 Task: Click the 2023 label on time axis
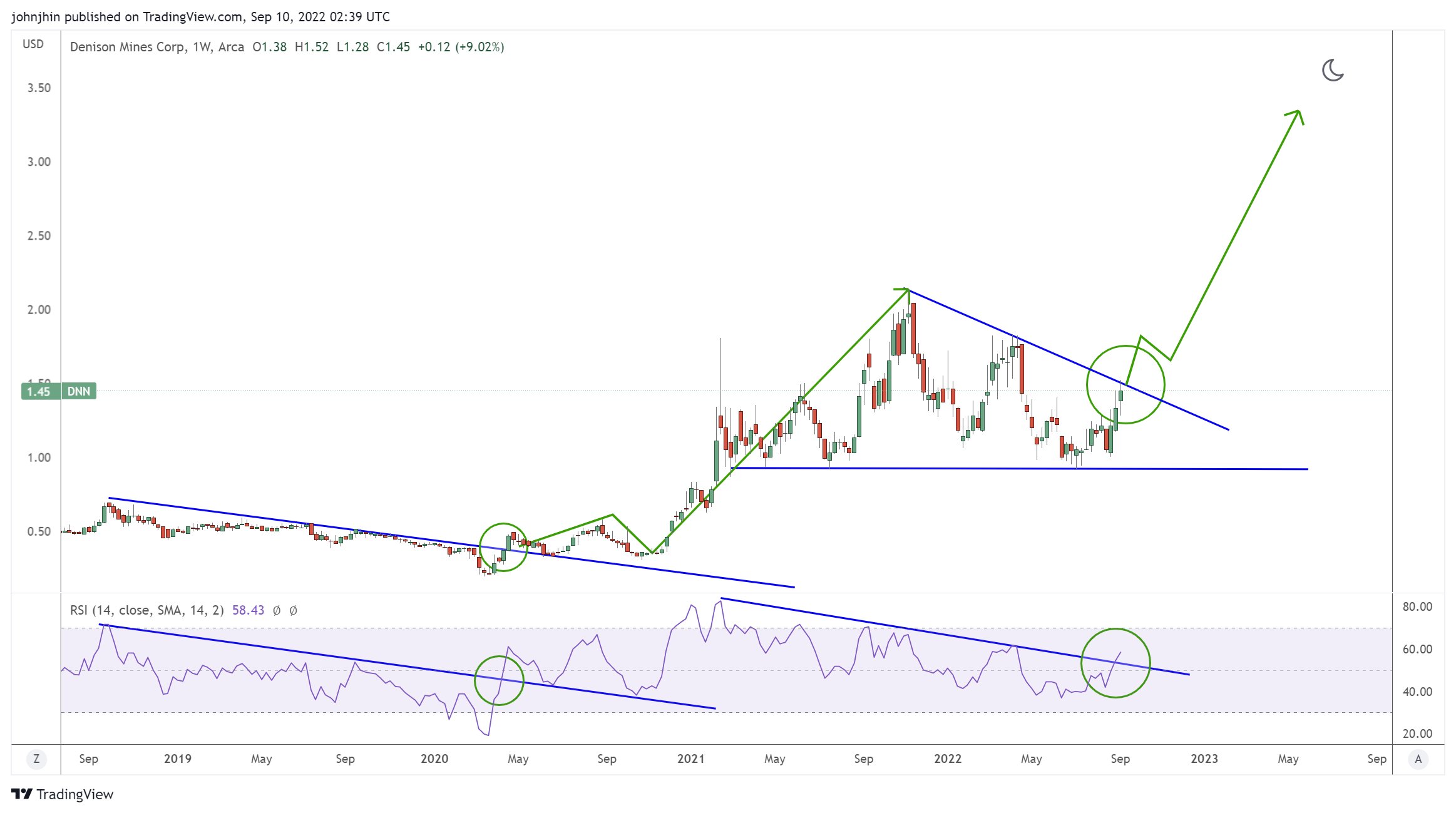point(1204,759)
